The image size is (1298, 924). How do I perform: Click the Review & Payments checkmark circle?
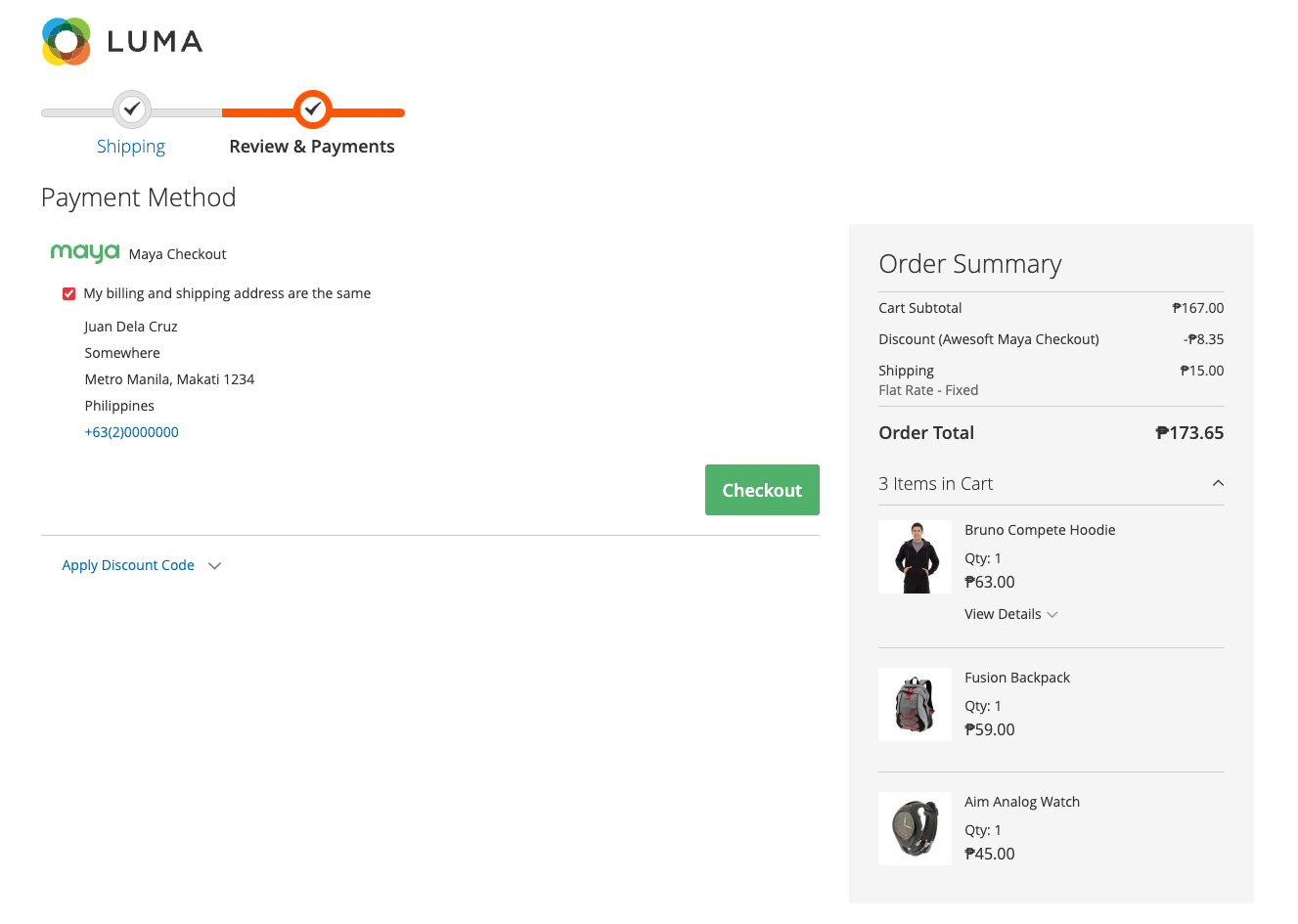tap(312, 110)
